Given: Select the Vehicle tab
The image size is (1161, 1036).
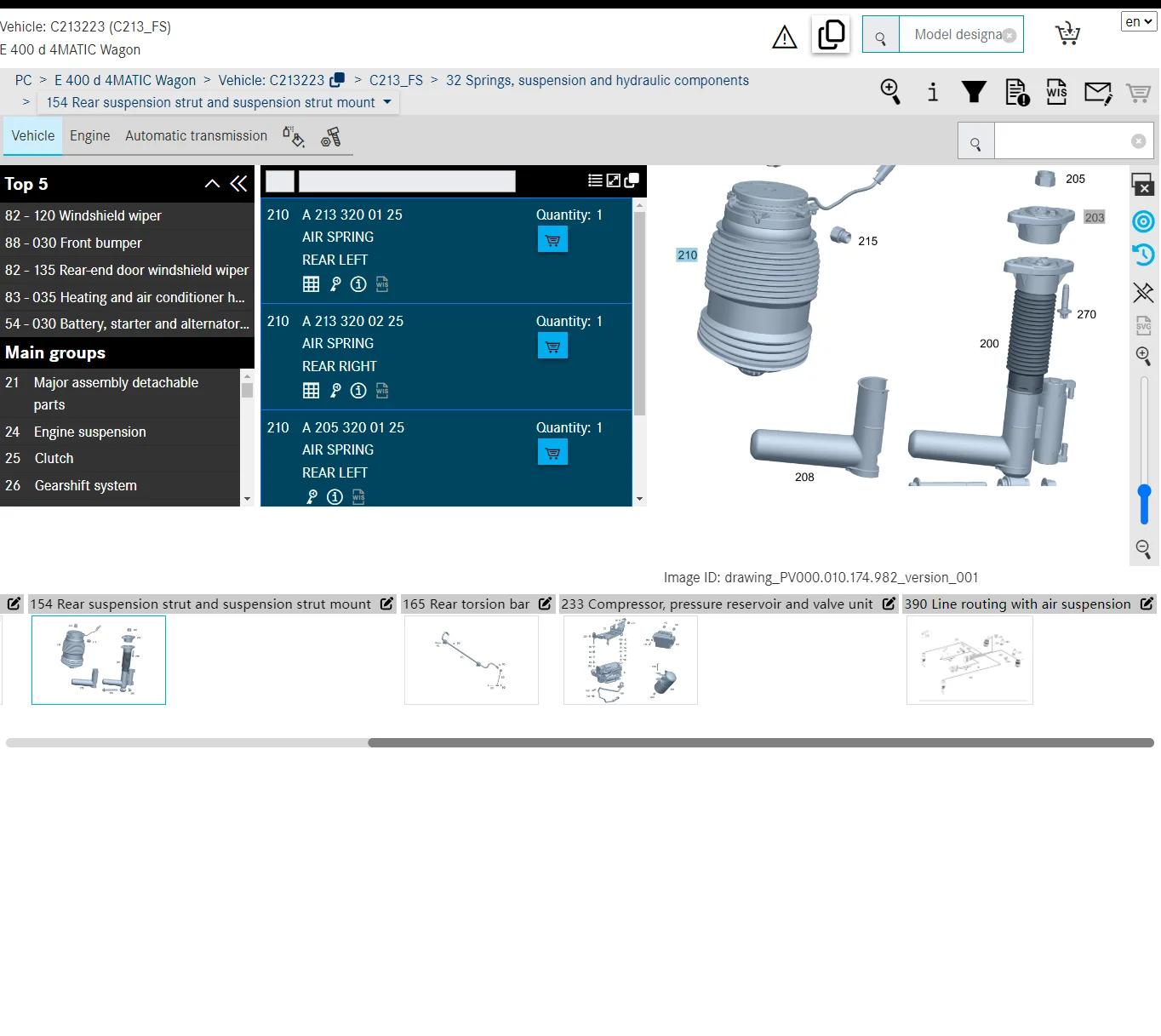Looking at the screenshot, I should pyautogui.click(x=33, y=136).
